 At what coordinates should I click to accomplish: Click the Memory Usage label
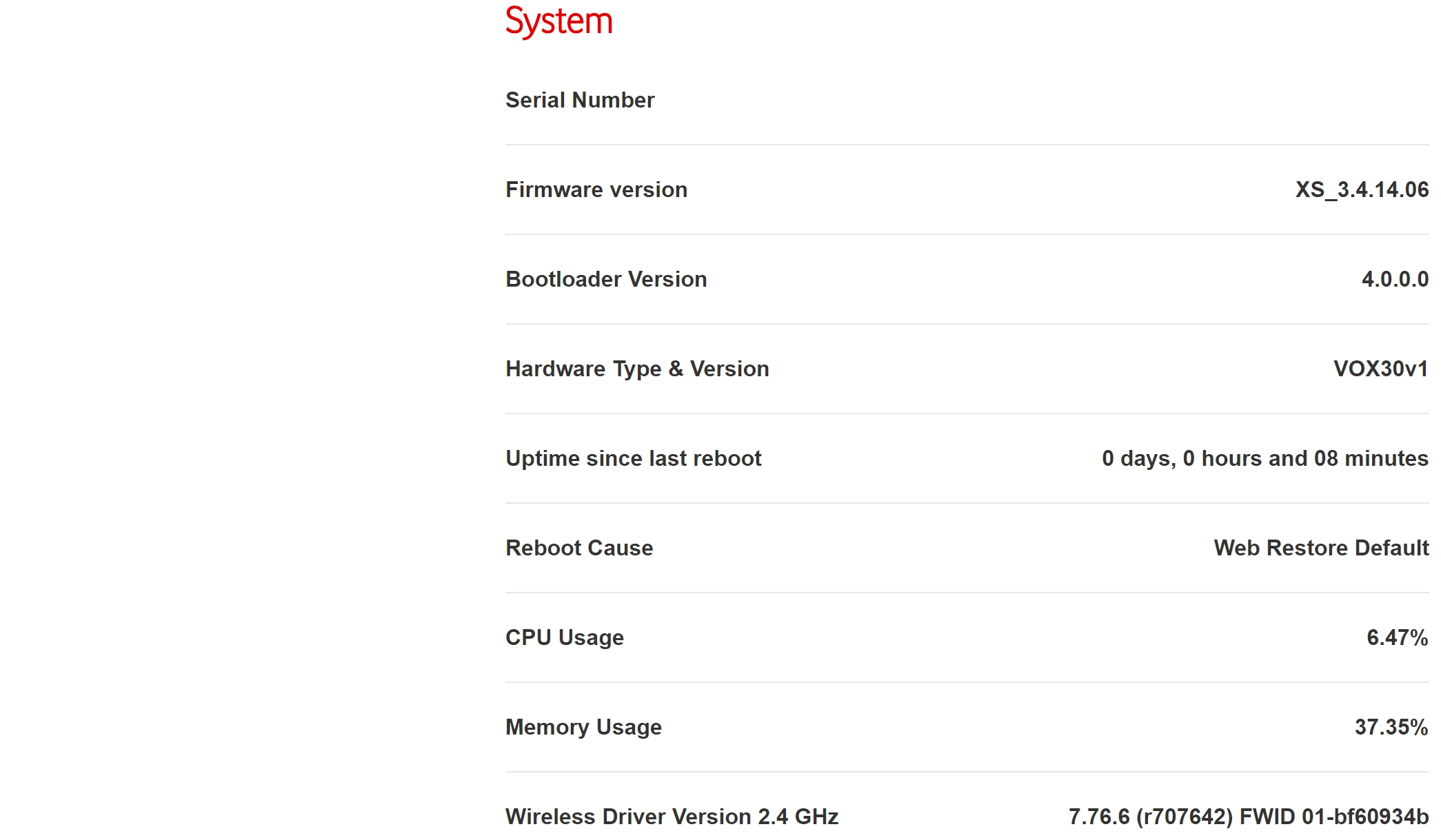pos(583,727)
